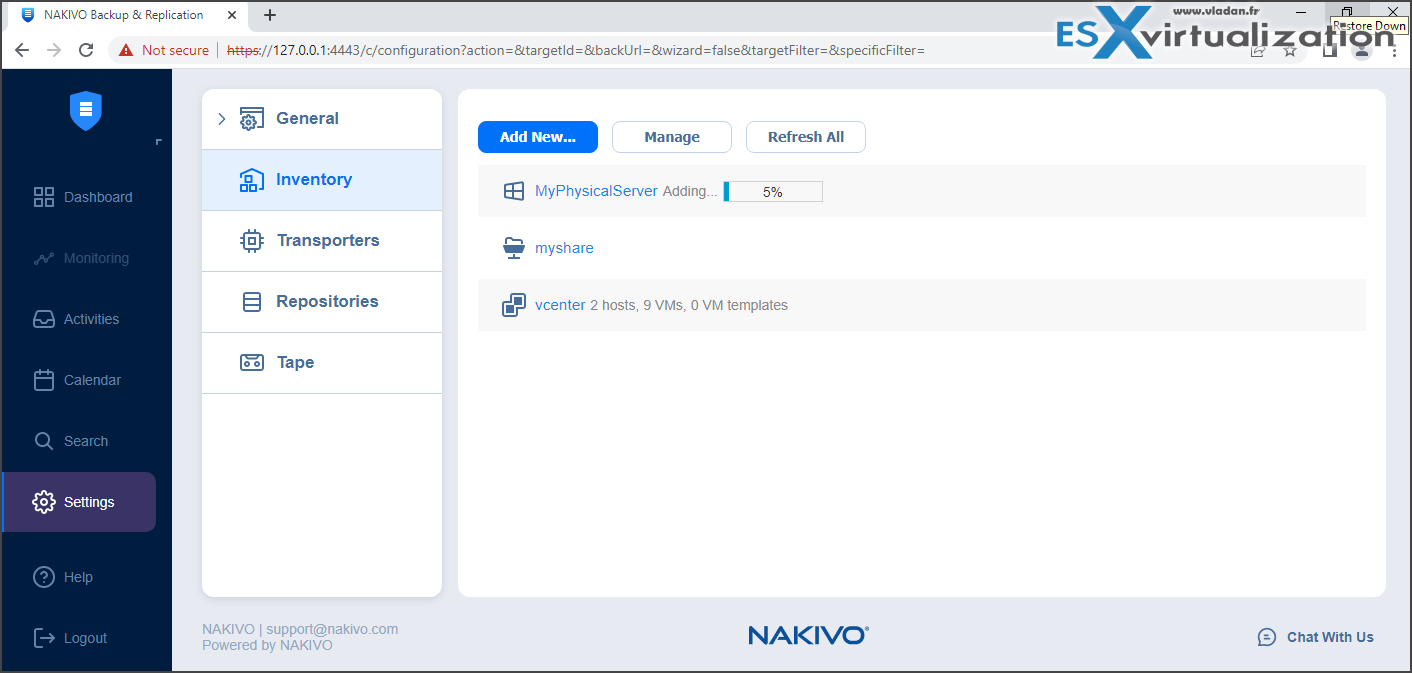The width and height of the screenshot is (1412, 673).
Task: Click the file share icon beside myshare
Action: click(x=514, y=248)
